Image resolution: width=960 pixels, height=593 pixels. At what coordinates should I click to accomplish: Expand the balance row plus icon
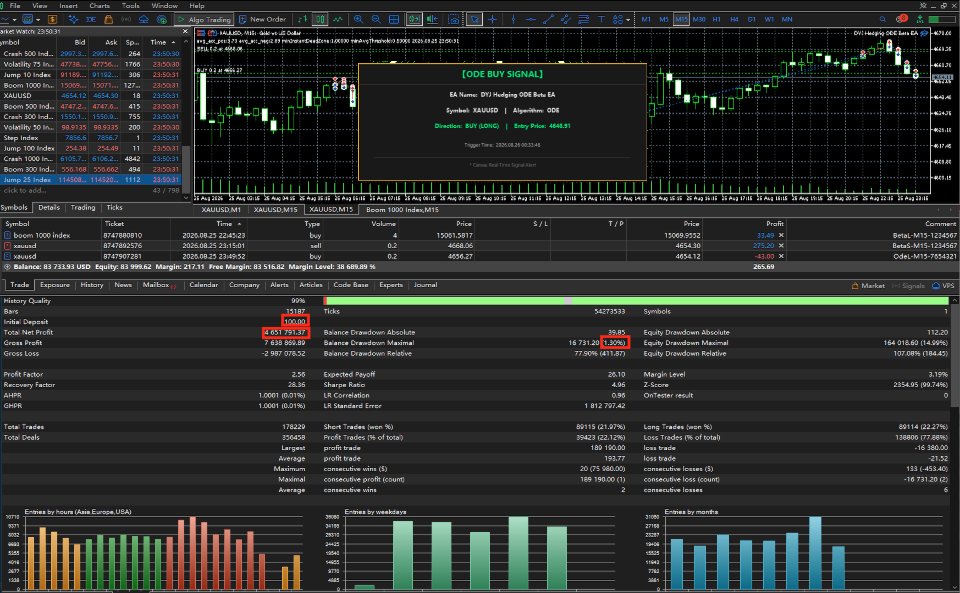pos(7,267)
